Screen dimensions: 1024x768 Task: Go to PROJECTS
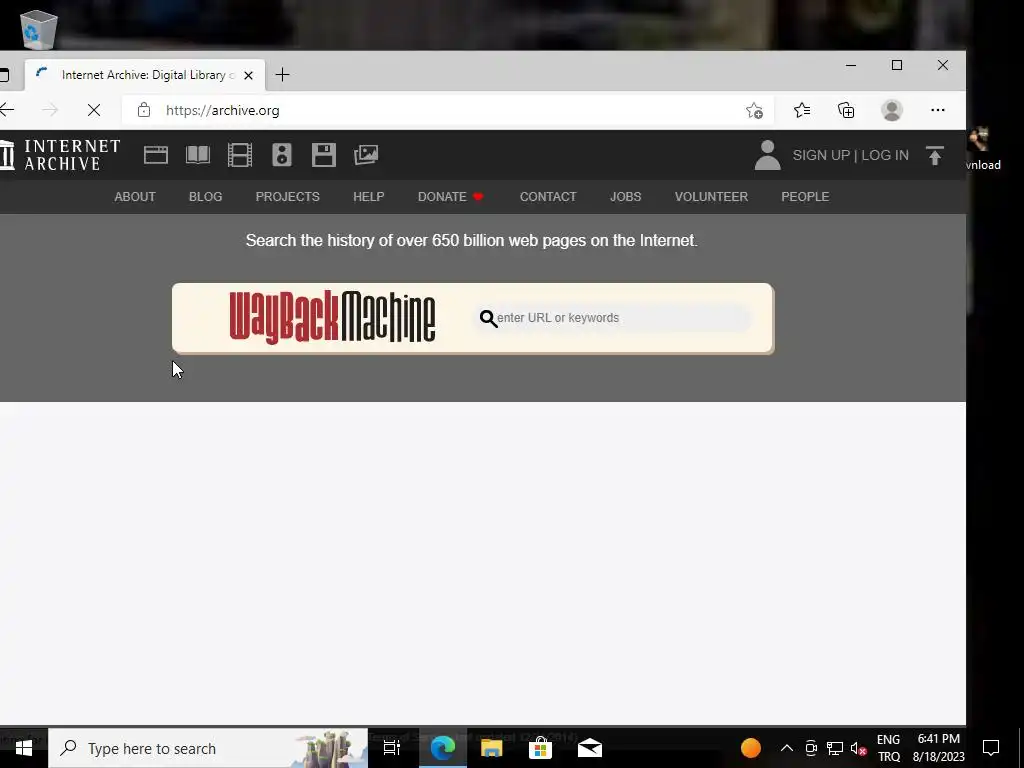click(287, 197)
